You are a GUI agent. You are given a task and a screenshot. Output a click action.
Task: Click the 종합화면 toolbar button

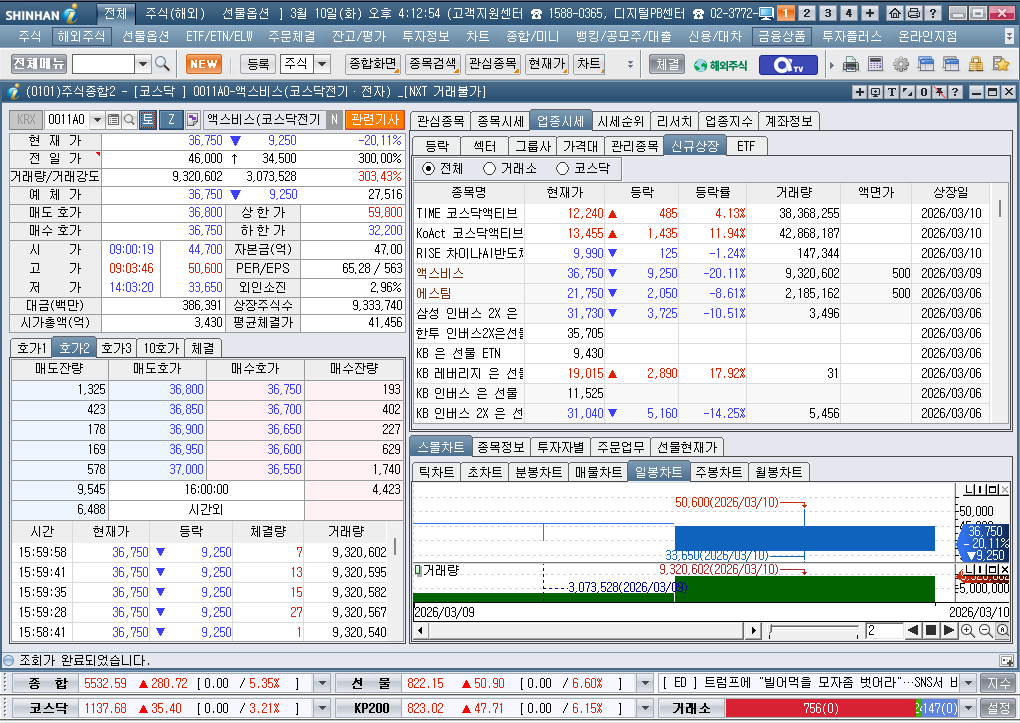(x=373, y=64)
